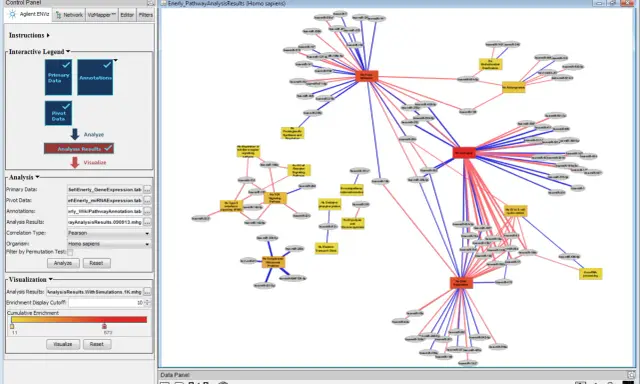Toggle the Primary Data legend tile

pyautogui.click(x=58, y=77)
